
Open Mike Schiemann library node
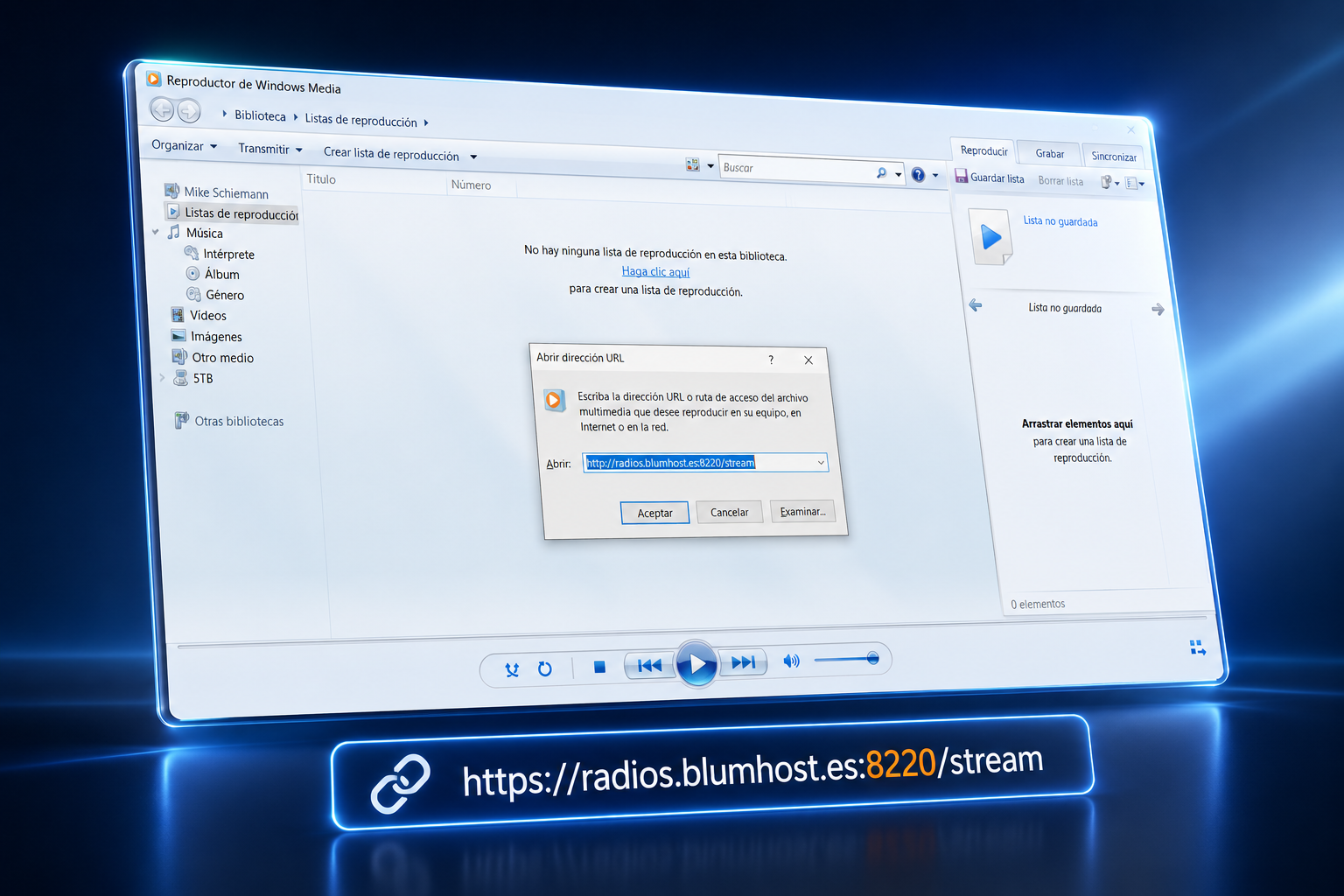point(217,192)
